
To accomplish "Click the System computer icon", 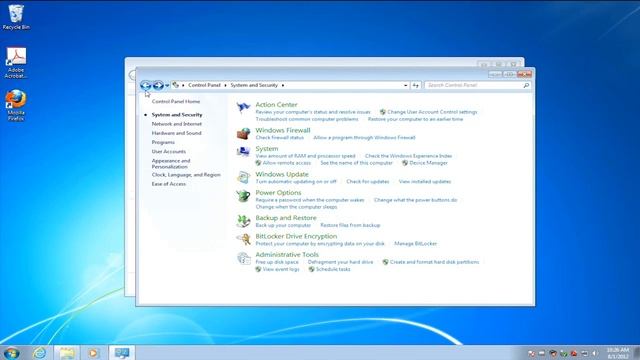I will coord(243,152).
